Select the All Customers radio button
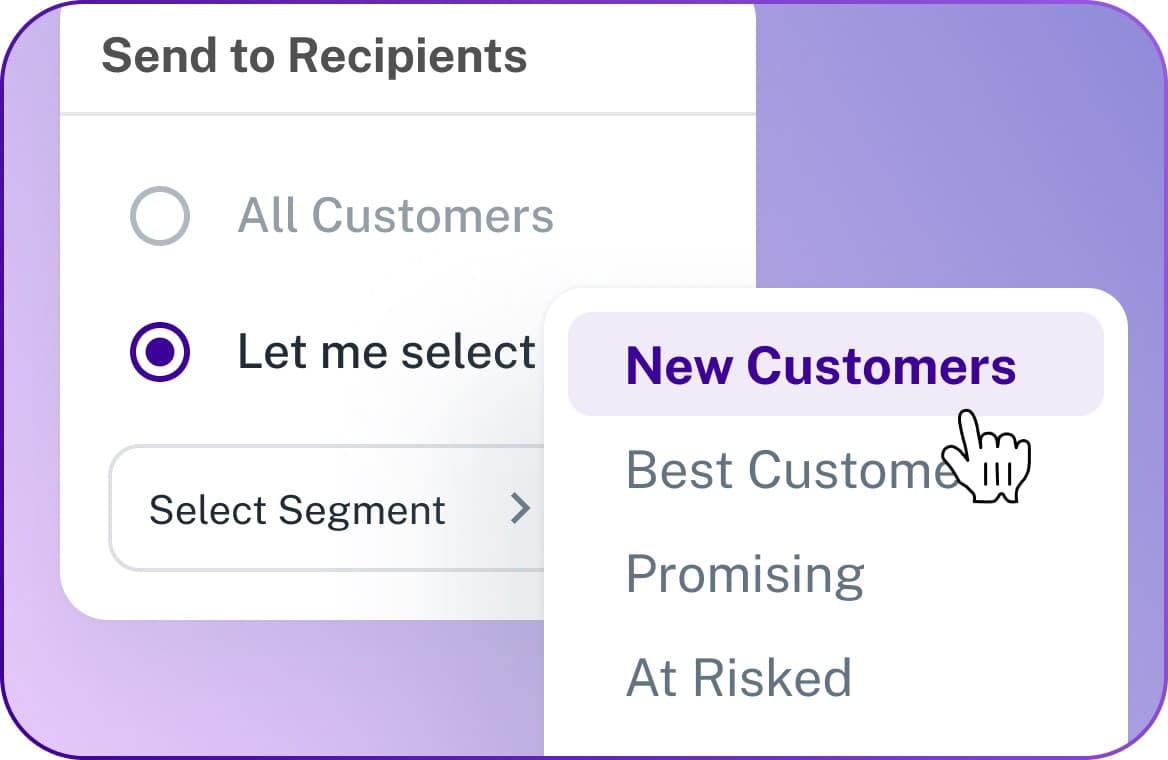The width and height of the screenshot is (1168, 760). pyautogui.click(x=160, y=216)
